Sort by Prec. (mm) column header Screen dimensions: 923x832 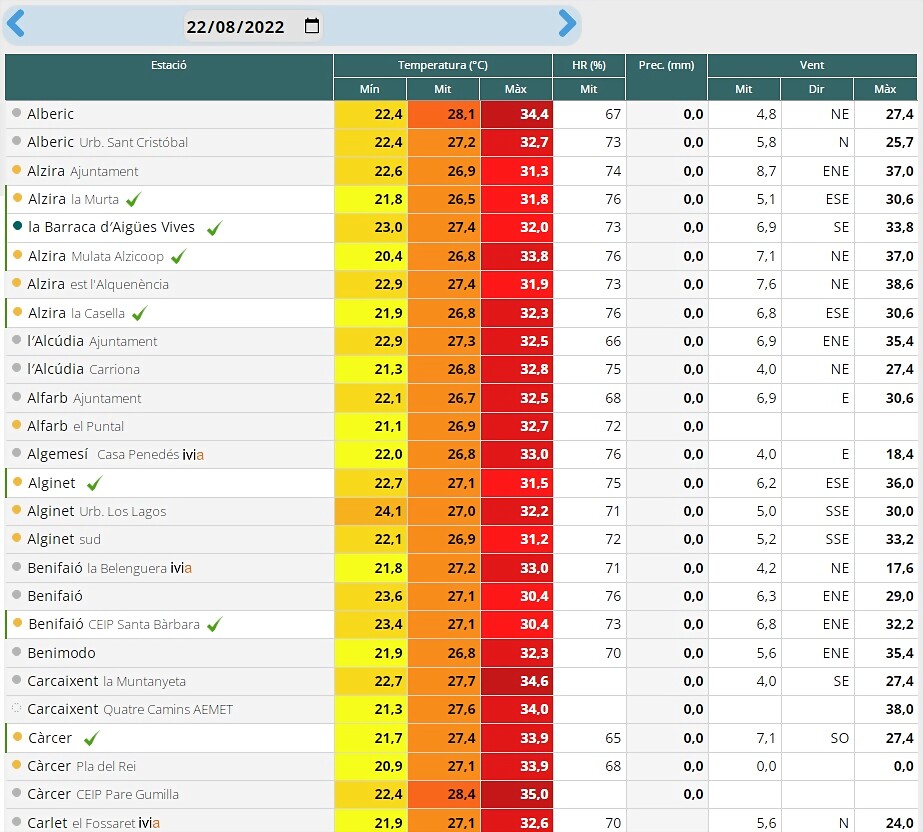666,77
